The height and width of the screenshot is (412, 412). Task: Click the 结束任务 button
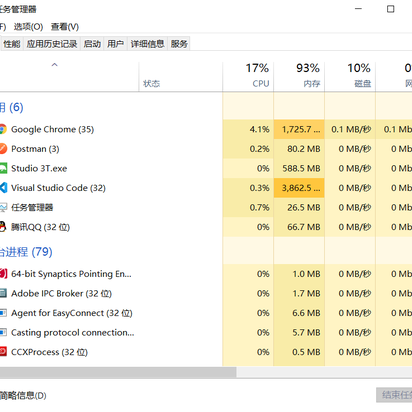tap(394, 395)
